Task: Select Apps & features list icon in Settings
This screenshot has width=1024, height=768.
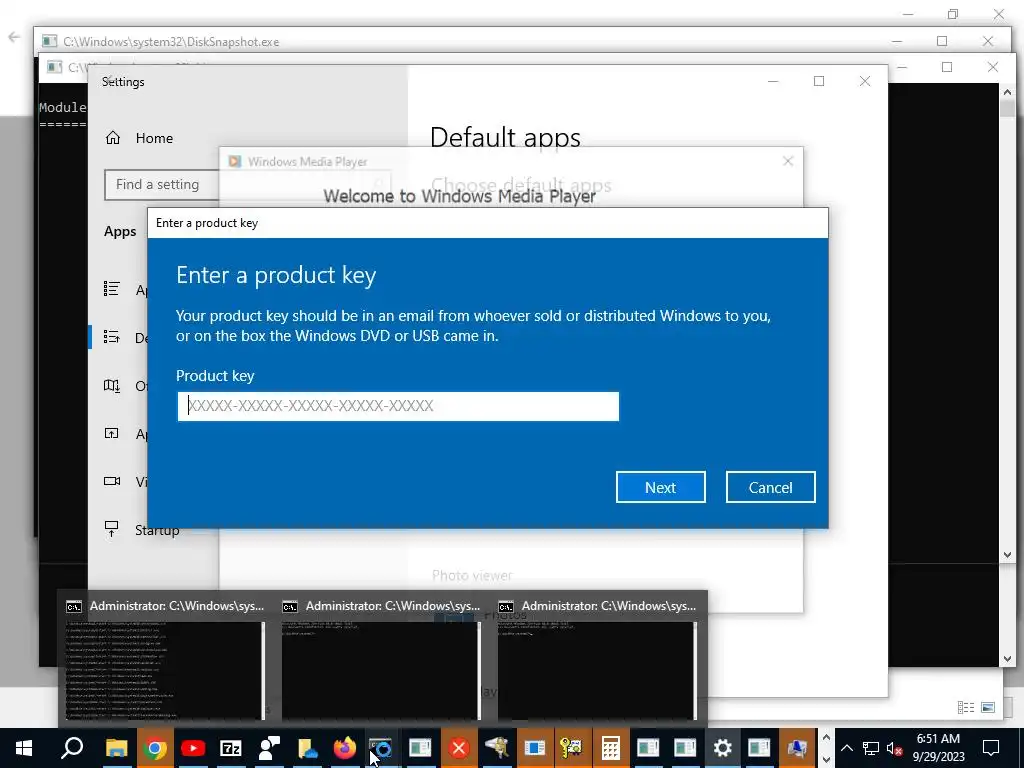Action: (112, 289)
